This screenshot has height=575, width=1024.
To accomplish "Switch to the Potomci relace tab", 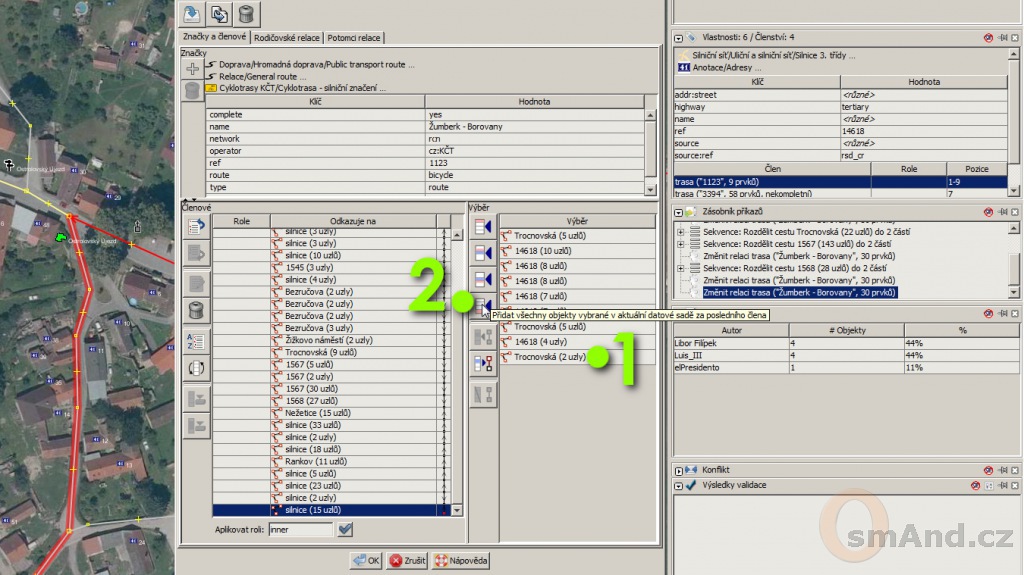I will click(x=353, y=38).
